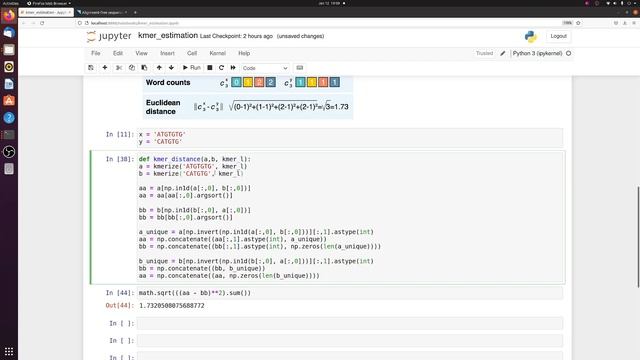
Task: Open Files manager from the dock
Action: [9, 50]
